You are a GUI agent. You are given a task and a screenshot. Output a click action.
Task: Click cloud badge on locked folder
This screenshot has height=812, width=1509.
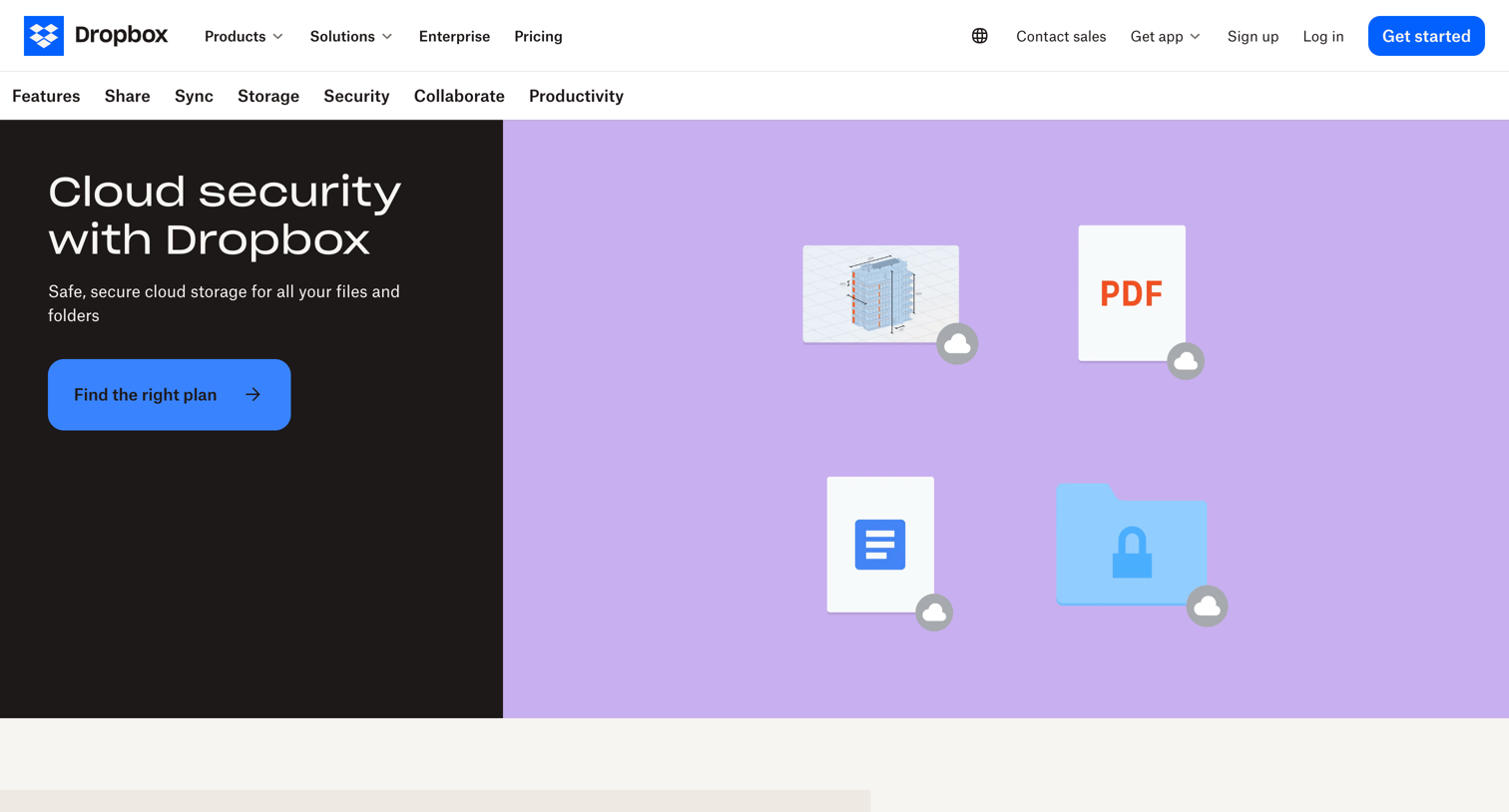coord(1207,606)
